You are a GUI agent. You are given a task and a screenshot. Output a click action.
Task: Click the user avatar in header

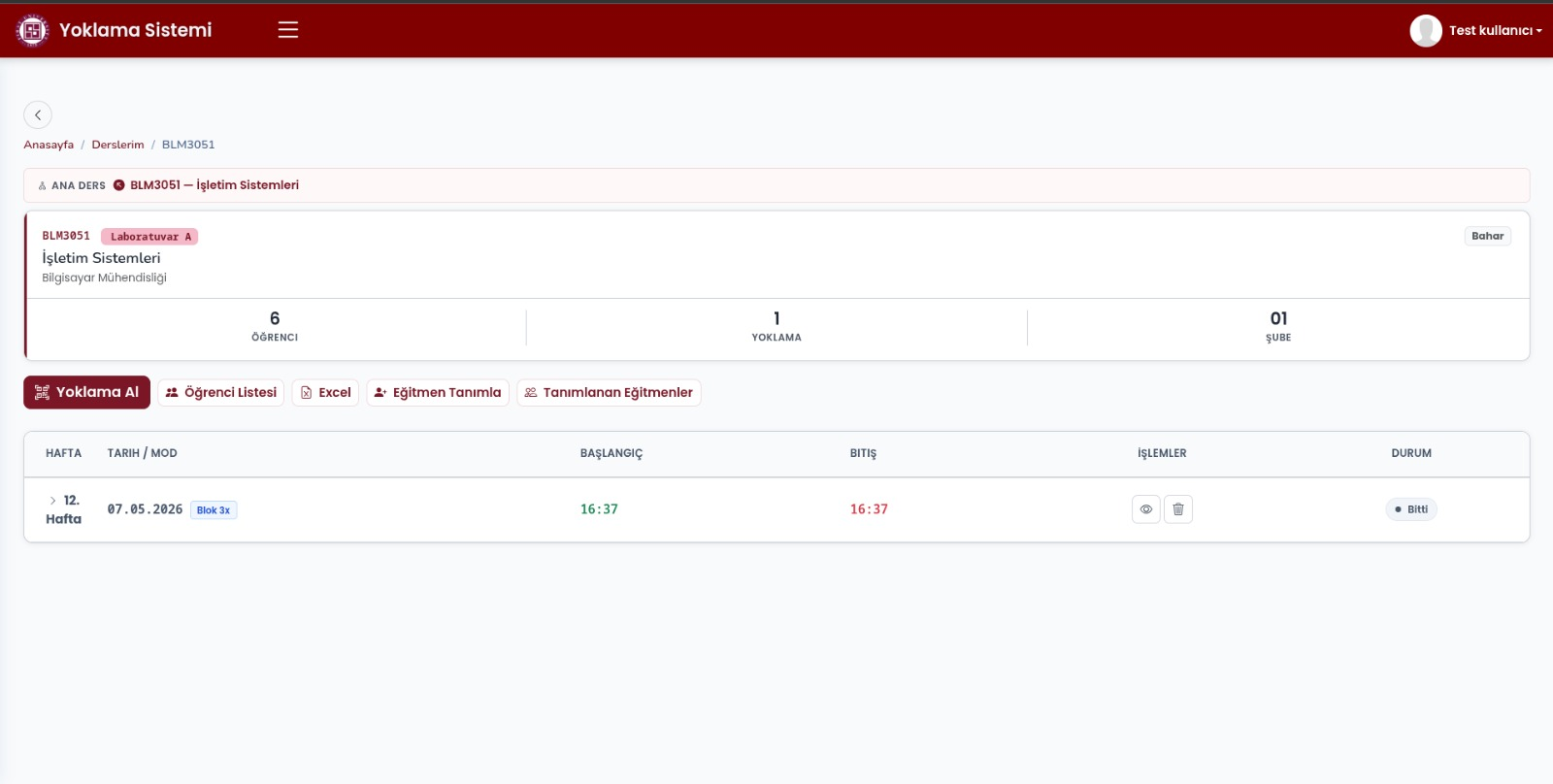coord(1426,31)
